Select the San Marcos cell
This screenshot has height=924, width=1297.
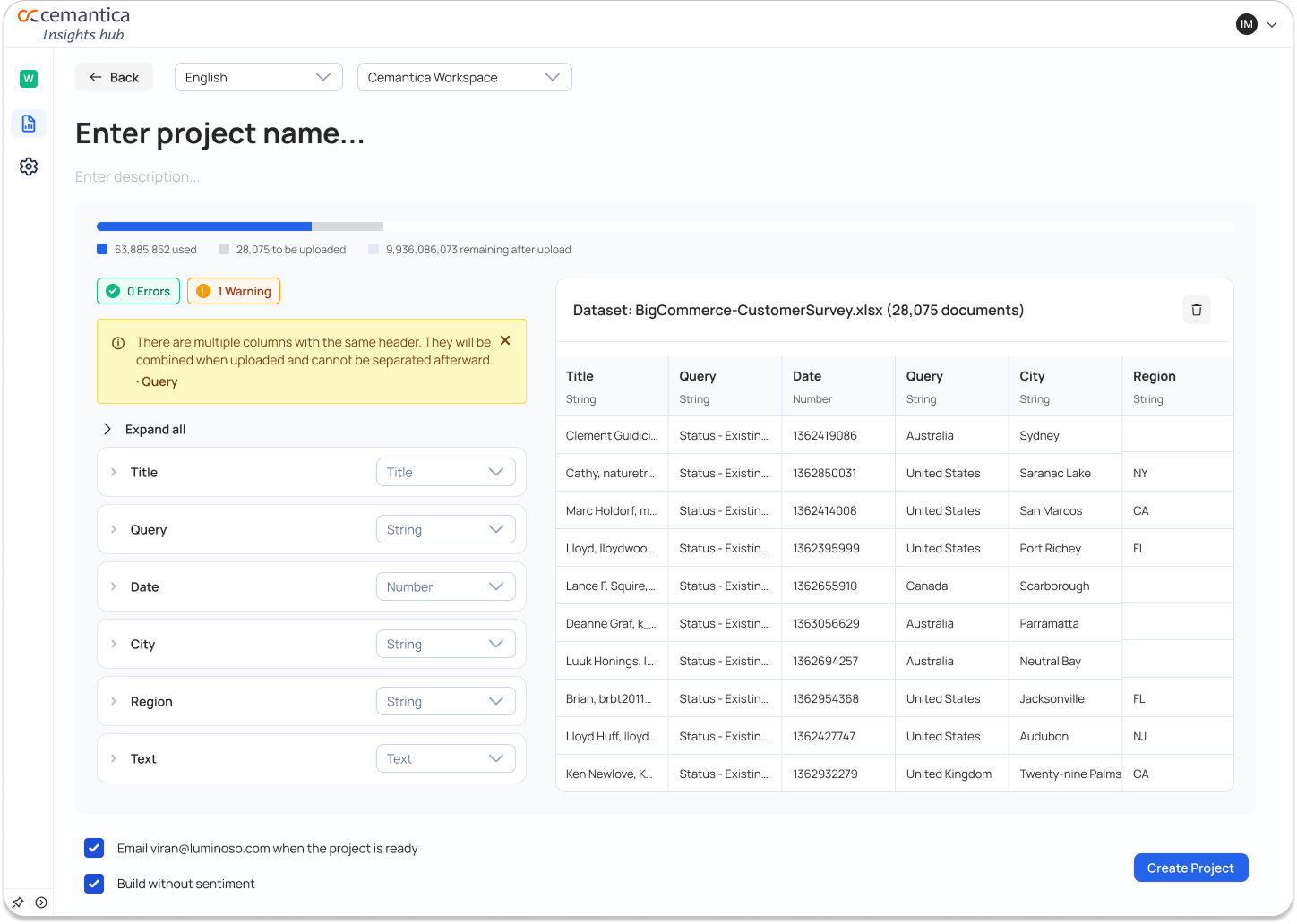click(1065, 510)
